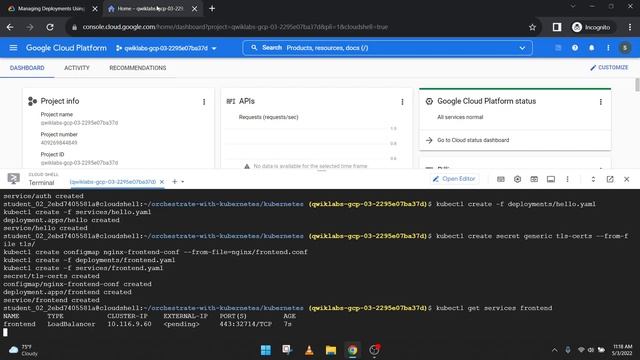Toggle the Cloud Shell on-screen keyboard
640x360 pixels.
(501, 179)
